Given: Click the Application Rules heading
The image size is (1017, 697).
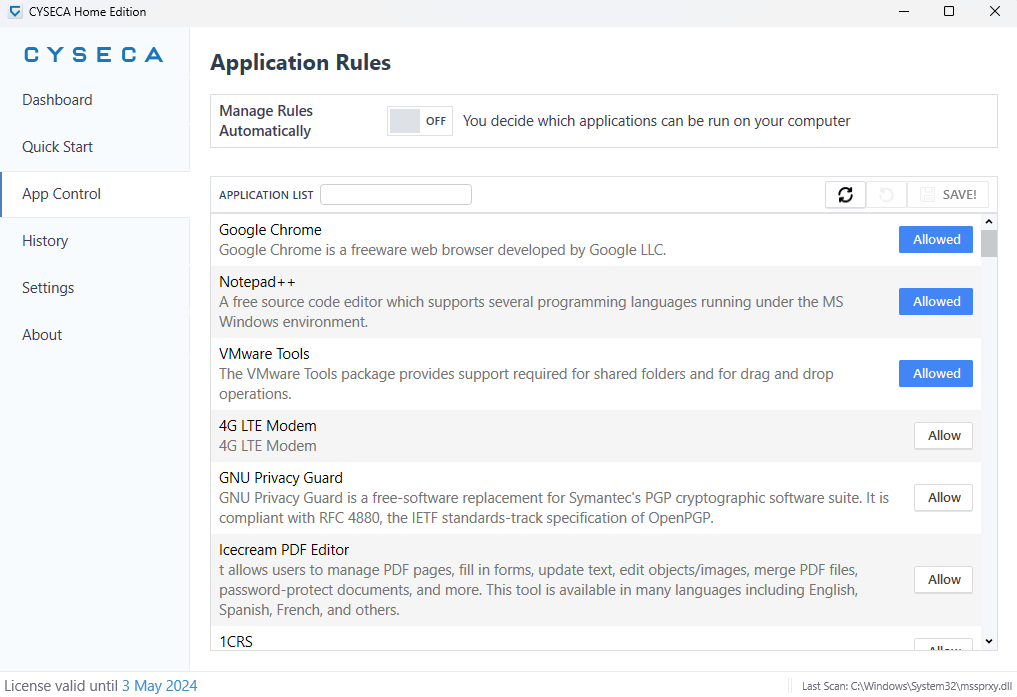Looking at the screenshot, I should (300, 62).
